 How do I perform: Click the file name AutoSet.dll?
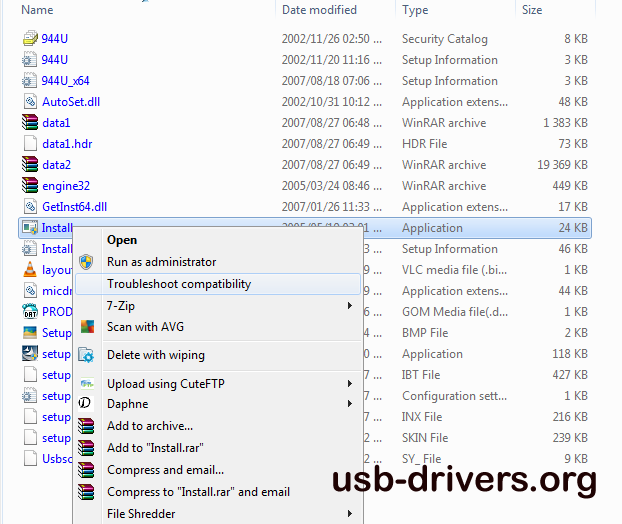pos(71,102)
